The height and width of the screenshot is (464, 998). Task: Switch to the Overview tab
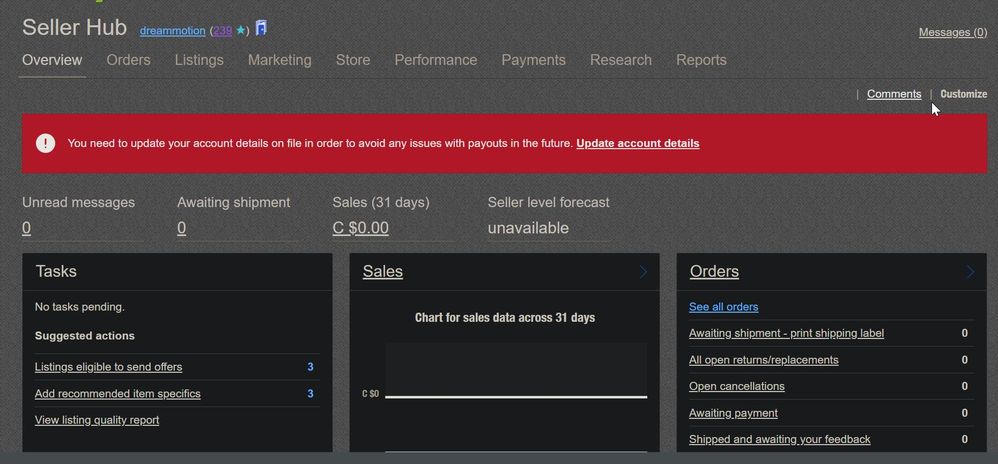pos(52,60)
